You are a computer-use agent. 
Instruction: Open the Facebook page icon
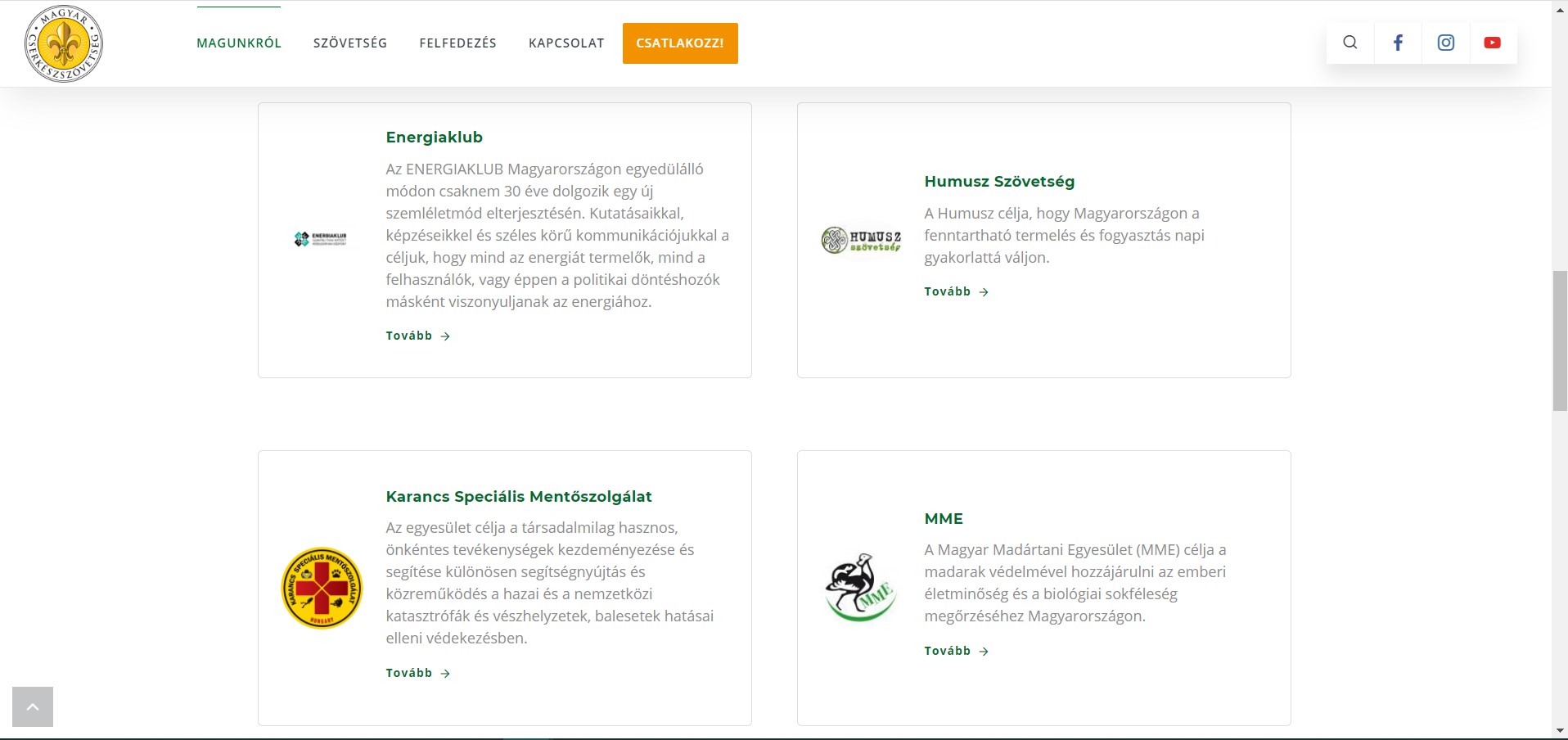point(1398,43)
